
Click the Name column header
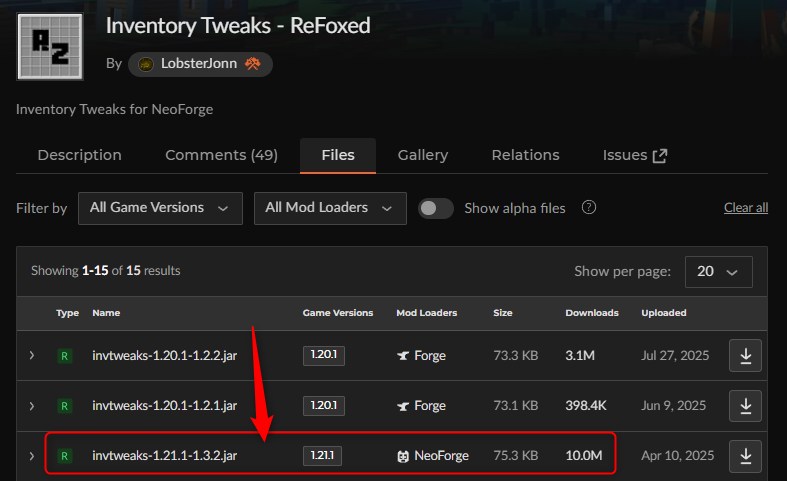click(106, 313)
